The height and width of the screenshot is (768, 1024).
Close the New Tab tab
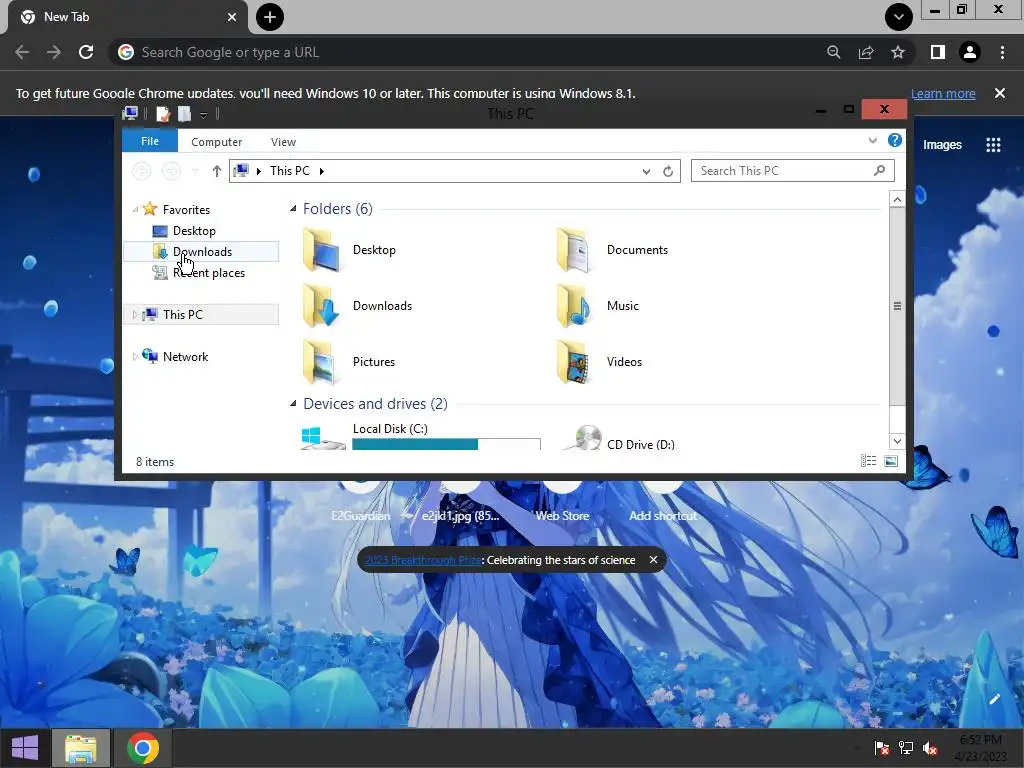tap(232, 17)
